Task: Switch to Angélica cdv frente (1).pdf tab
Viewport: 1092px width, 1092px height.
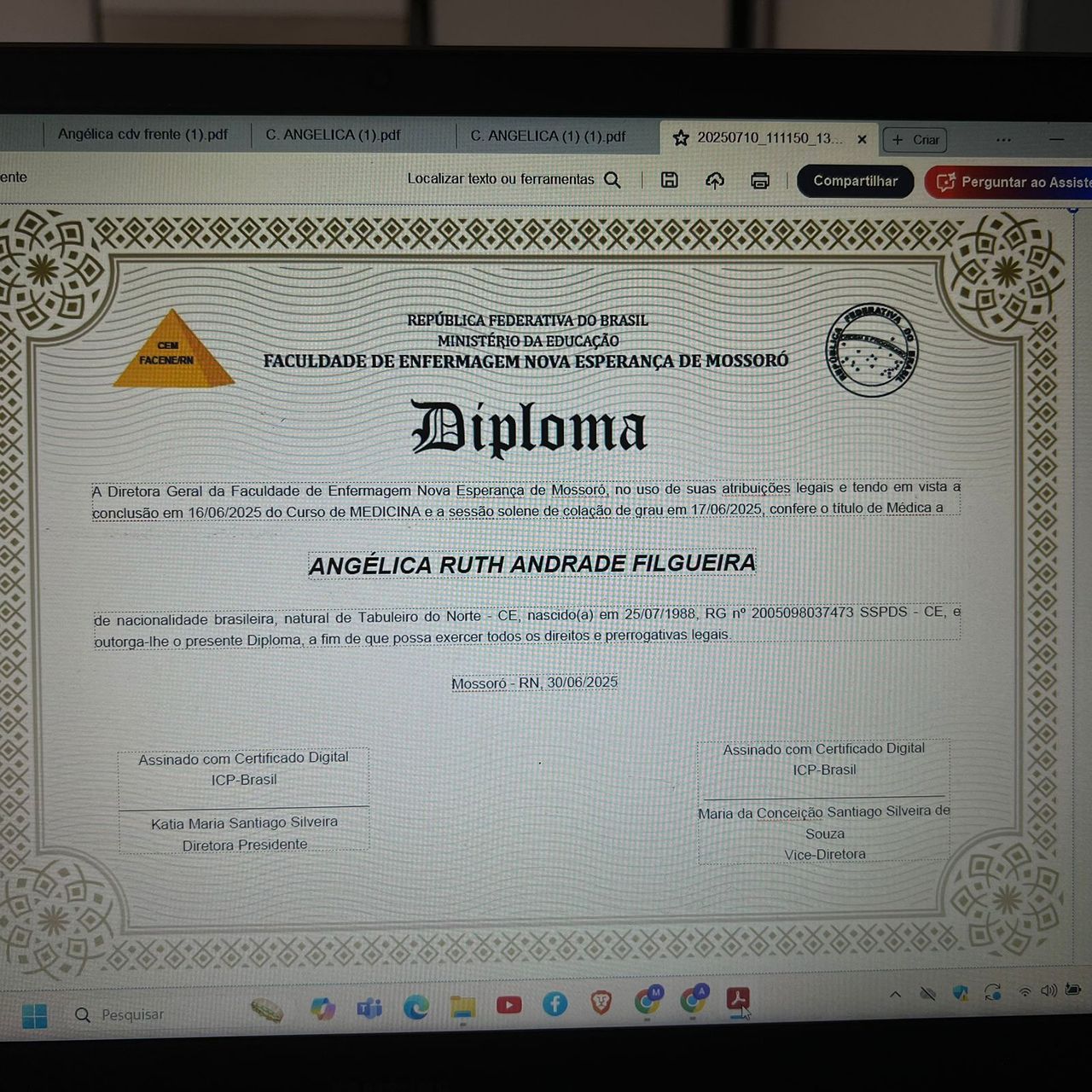Action: [142, 135]
